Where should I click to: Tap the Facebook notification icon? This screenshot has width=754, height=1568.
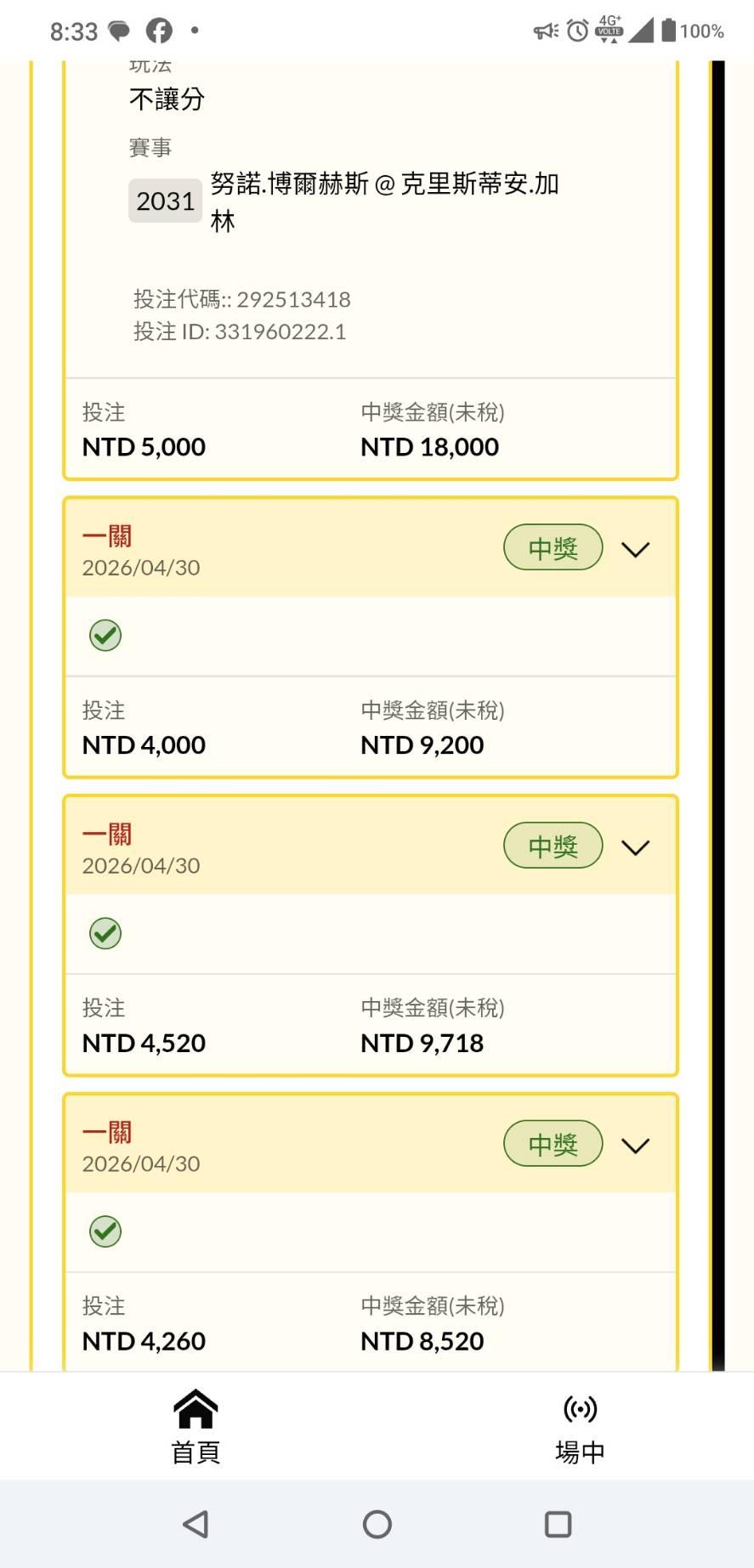point(159,31)
